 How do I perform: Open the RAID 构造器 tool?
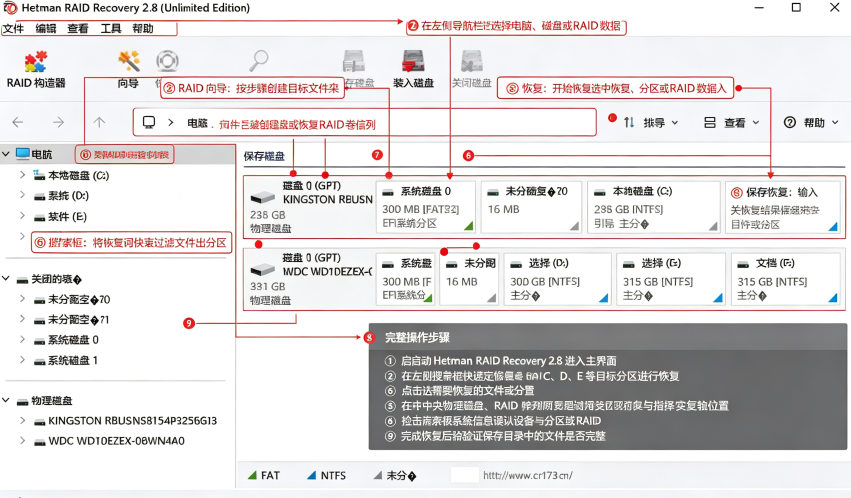click(36, 70)
